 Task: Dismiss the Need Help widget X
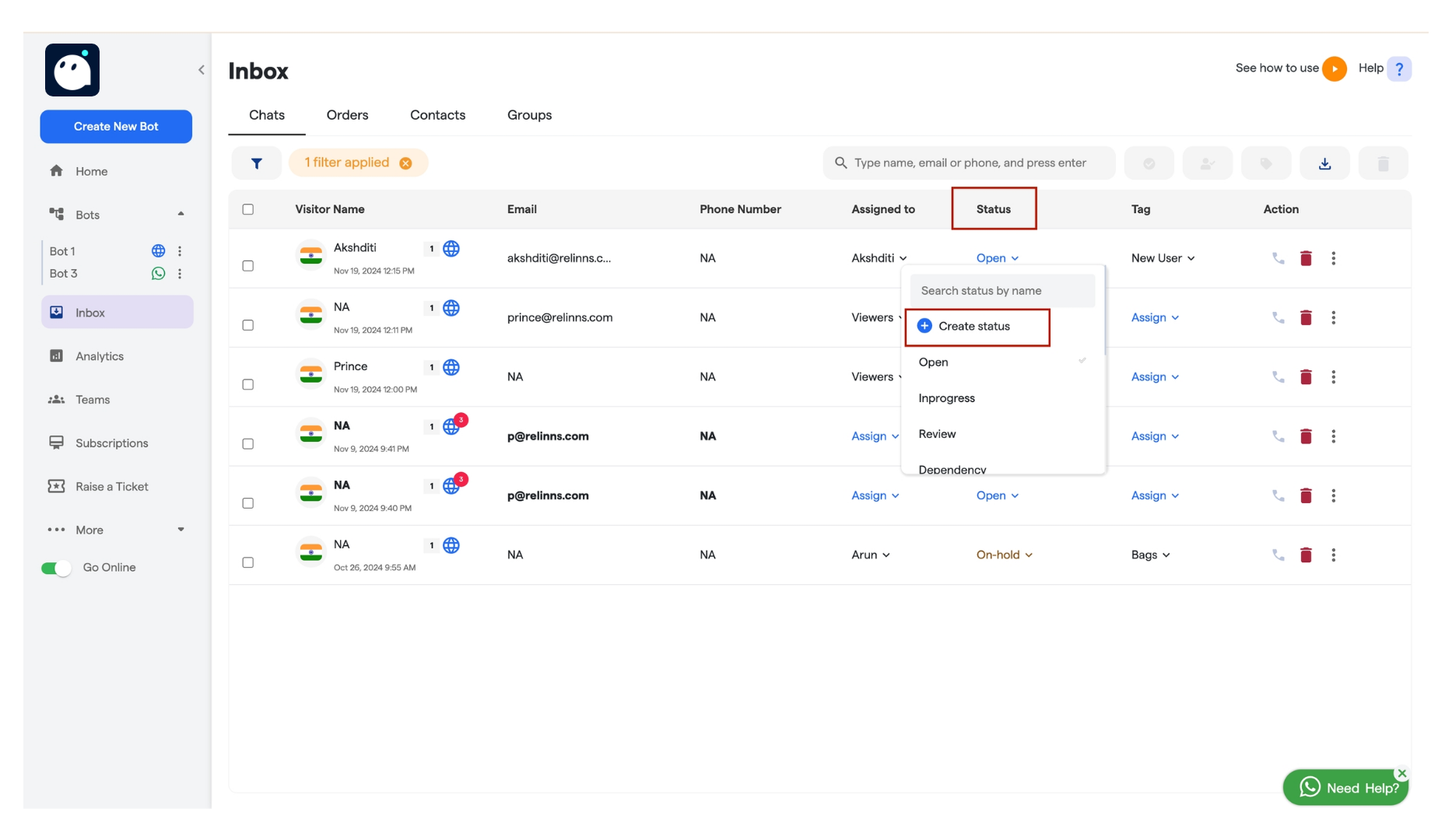[1401, 774]
